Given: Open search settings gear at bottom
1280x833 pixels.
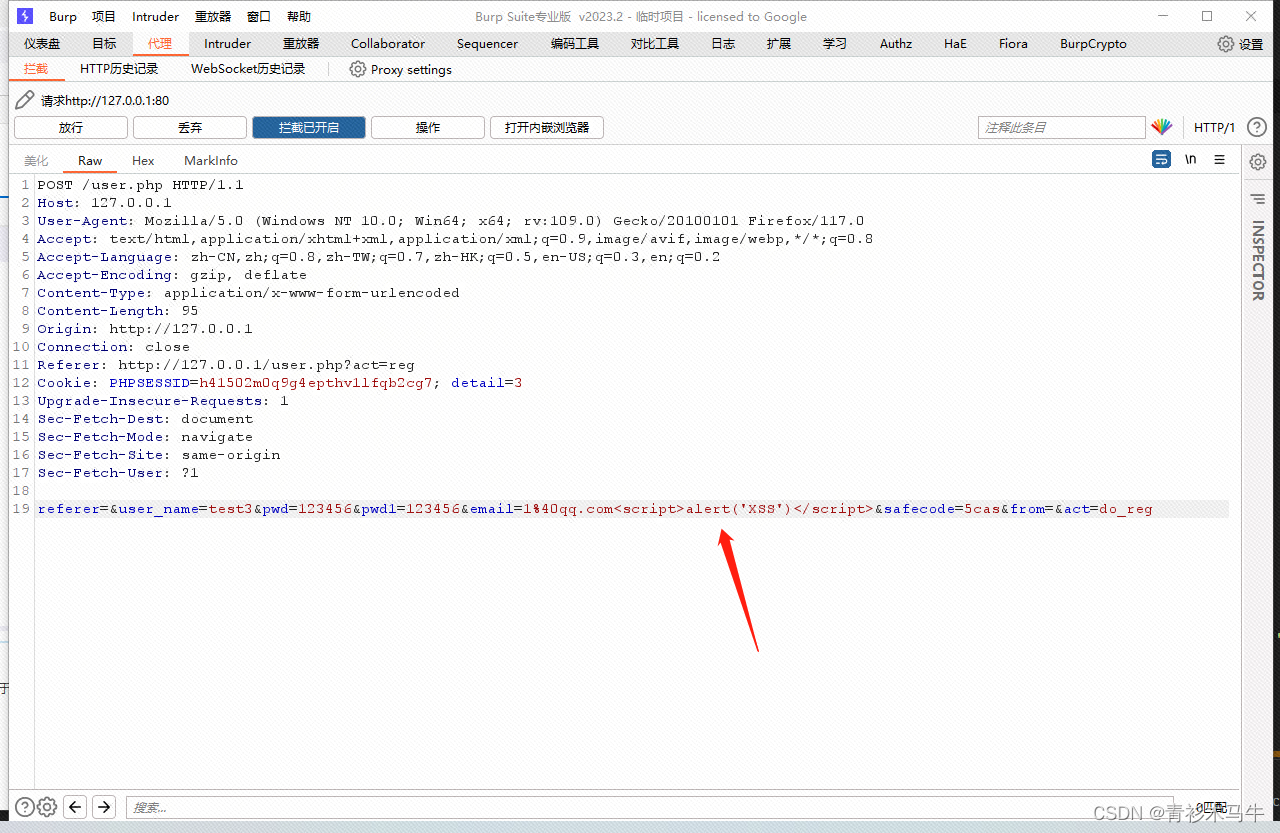Looking at the screenshot, I should [x=47, y=806].
